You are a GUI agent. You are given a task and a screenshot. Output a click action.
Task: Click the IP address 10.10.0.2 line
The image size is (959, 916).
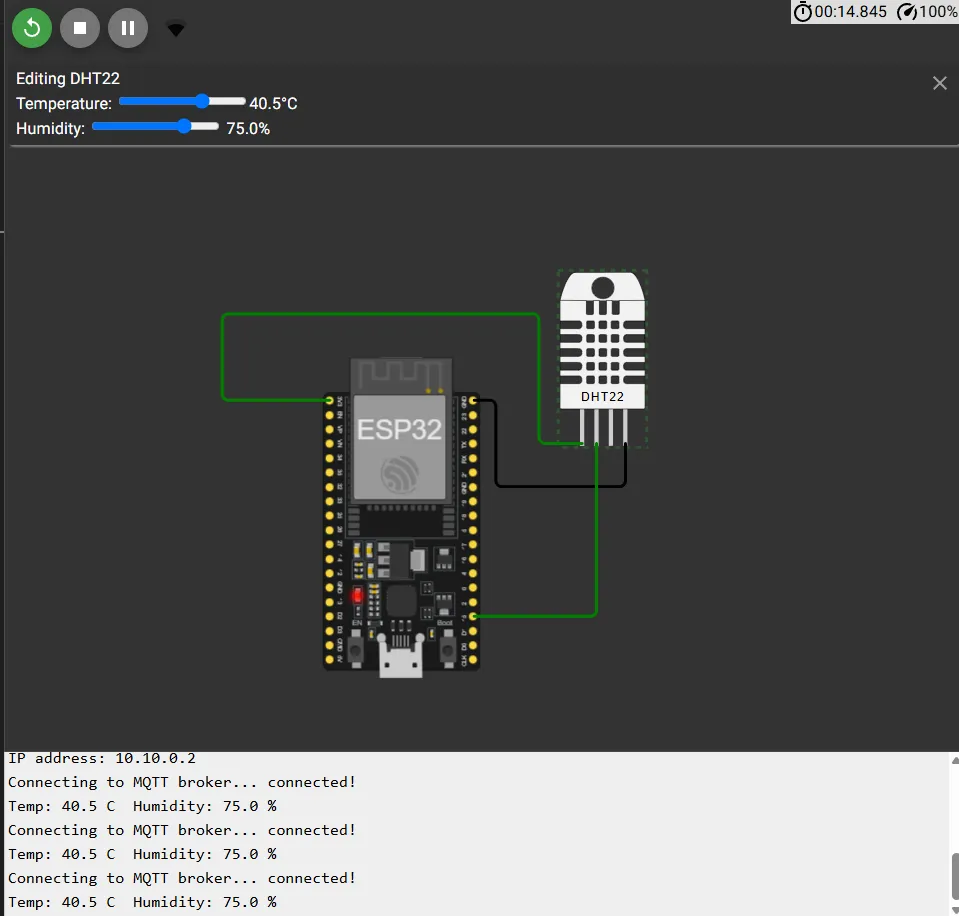102,758
